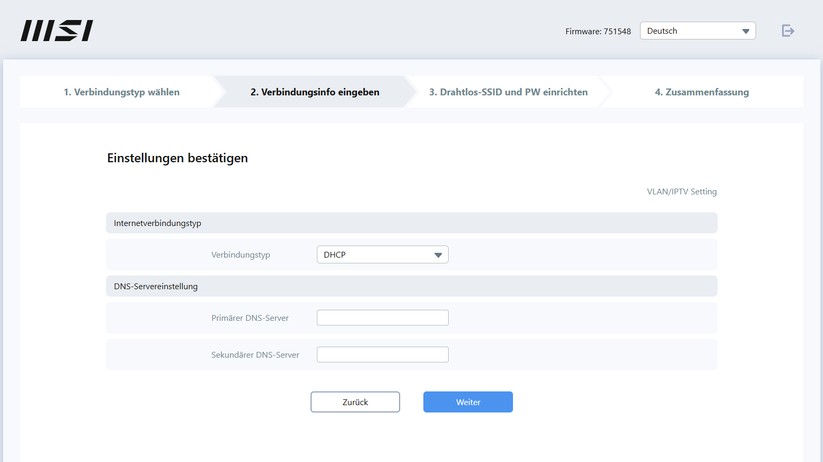This screenshot has width=823, height=462.
Task: Click the MSI logo
Action: tap(57, 31)
